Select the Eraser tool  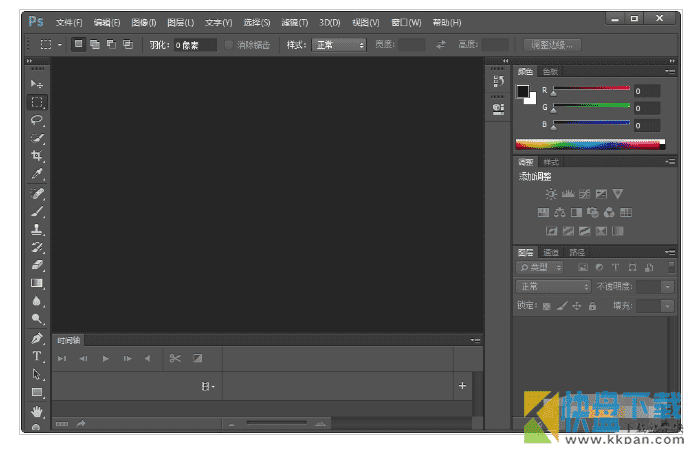tap(37, 265)
